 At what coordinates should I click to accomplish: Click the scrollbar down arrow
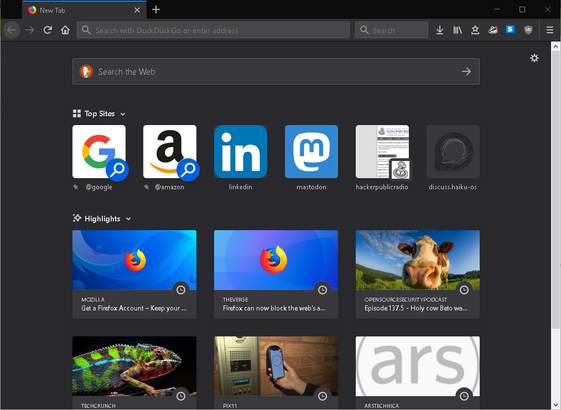tap(555, 406)
